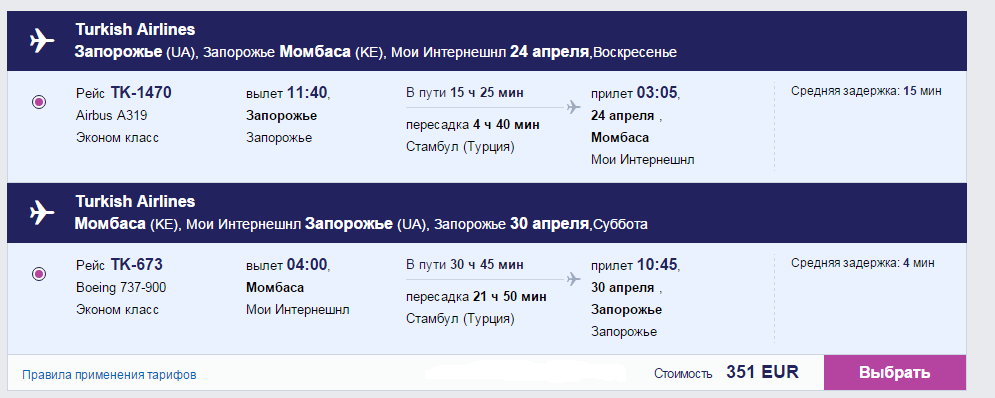995x398 pixels.
Task: Click the small plane arrow icon for flight TK-1470
Action: (x=574, y=107)
